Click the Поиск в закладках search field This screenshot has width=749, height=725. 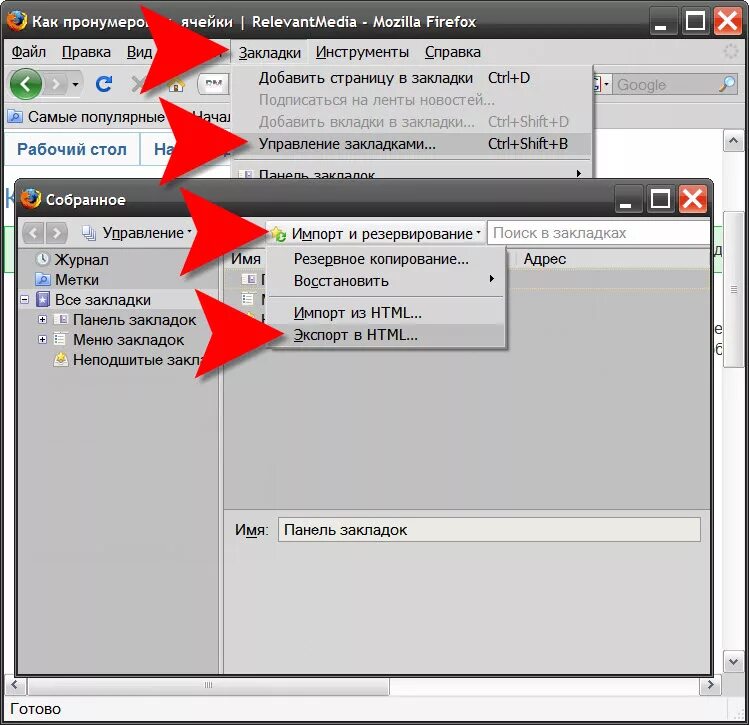pos(598,233)
